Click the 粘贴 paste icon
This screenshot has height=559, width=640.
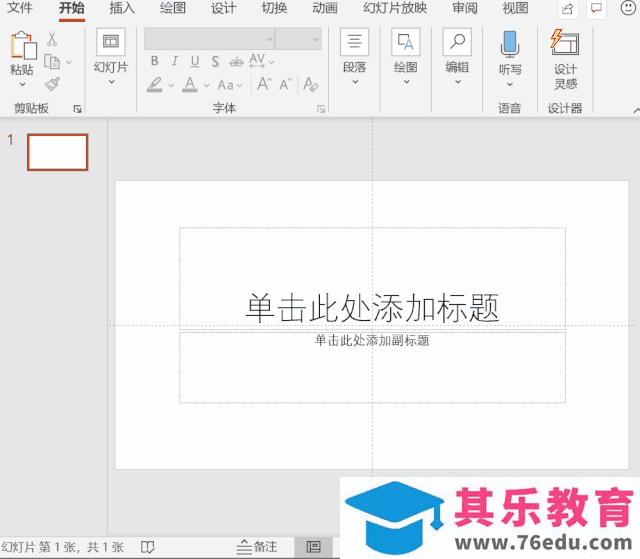(x=23, y=46)
